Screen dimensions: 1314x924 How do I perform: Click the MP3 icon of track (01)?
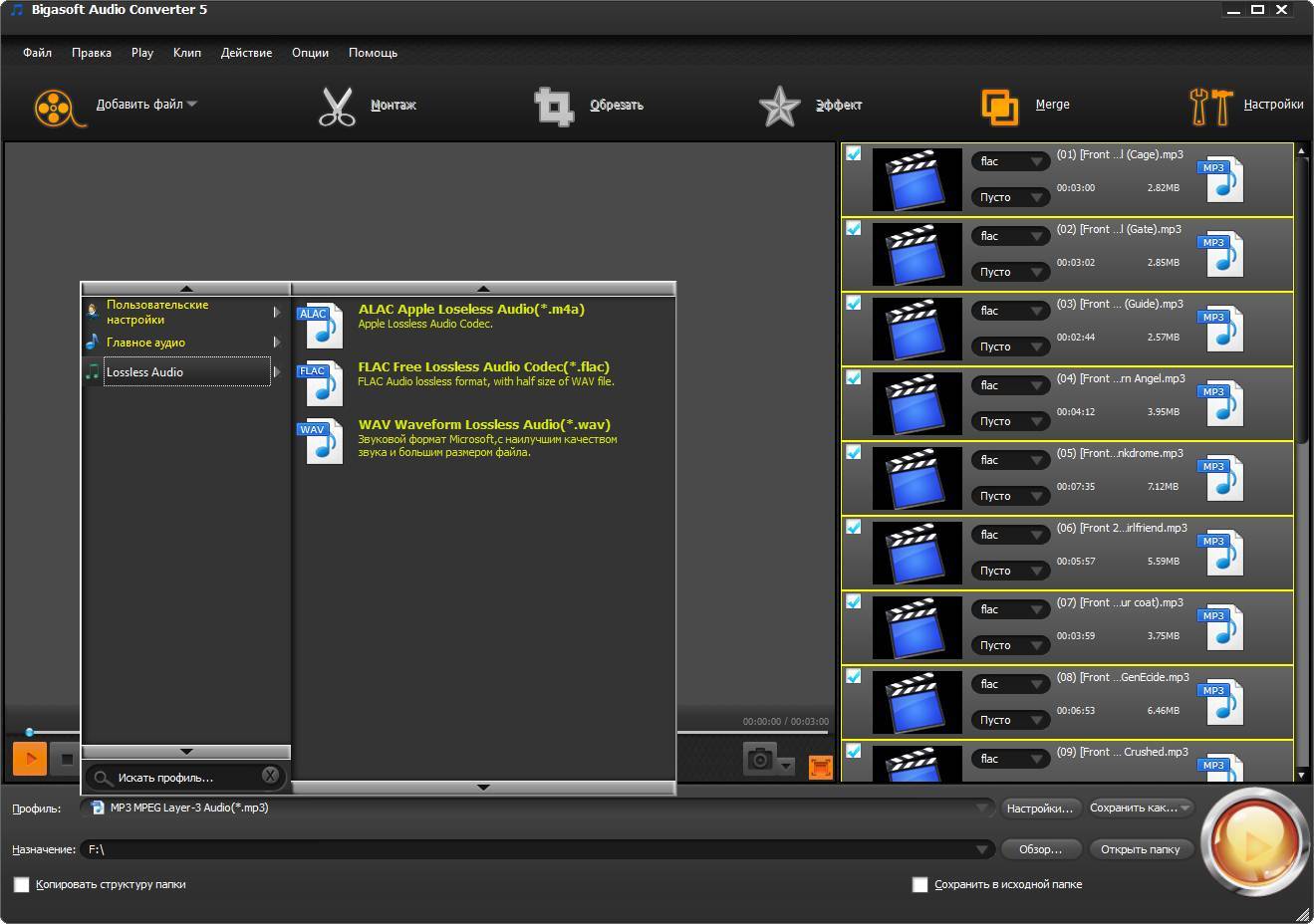(1220, 179)
